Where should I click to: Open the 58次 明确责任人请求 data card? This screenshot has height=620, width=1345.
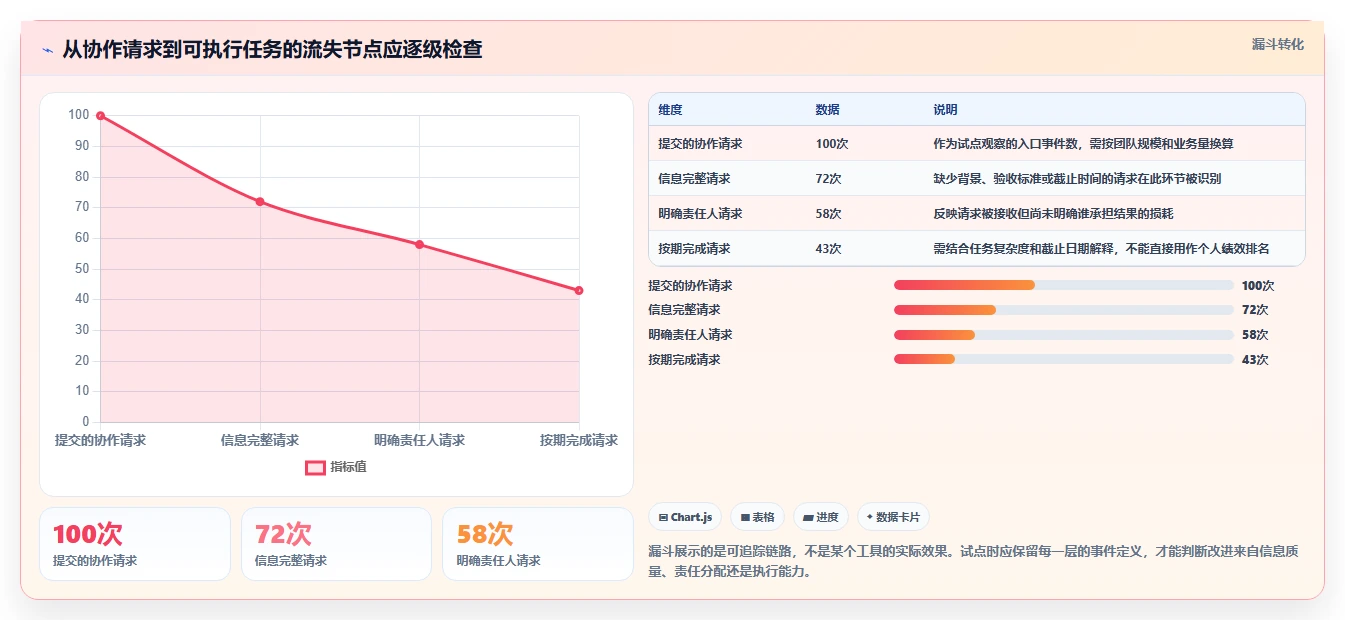[x=538, y=544]
